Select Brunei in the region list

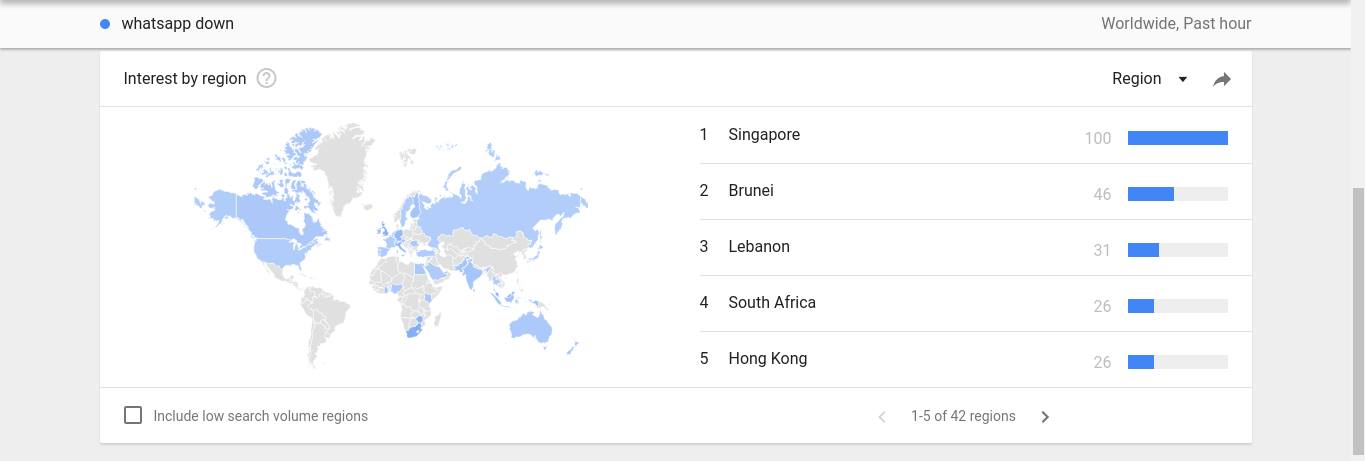[975, 191]
